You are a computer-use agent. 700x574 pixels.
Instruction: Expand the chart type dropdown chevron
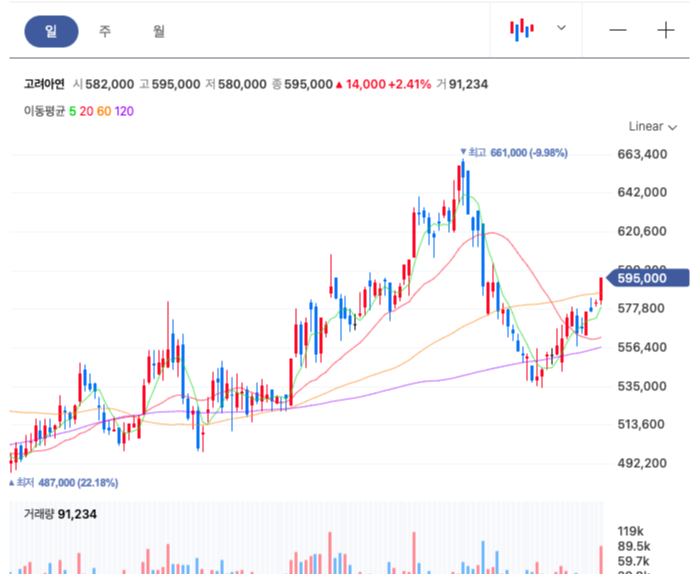click(561, 28)
